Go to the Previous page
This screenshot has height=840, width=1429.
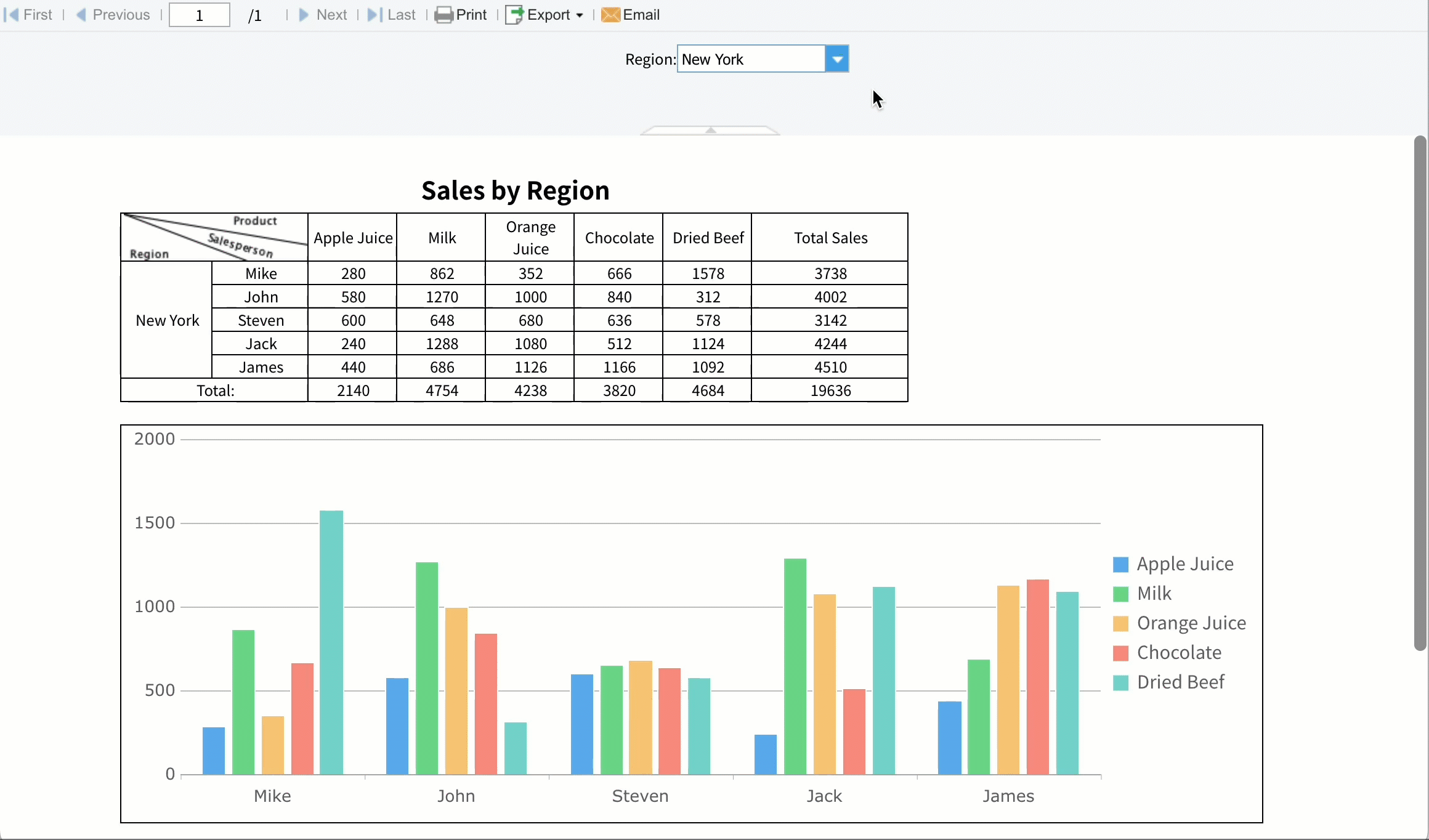click(x=113, y=15)
